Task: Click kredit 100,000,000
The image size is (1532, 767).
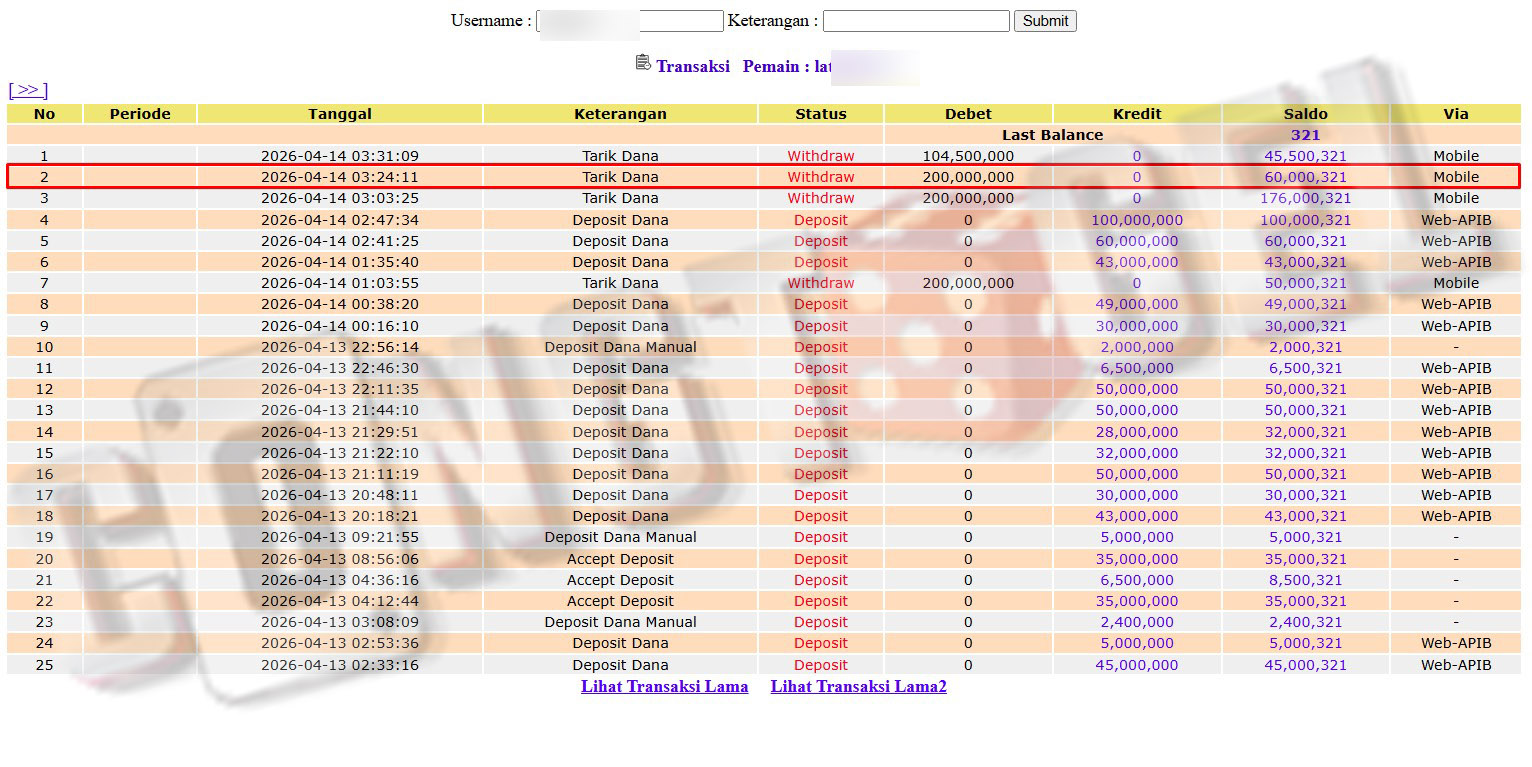Action: point(1137,220)
